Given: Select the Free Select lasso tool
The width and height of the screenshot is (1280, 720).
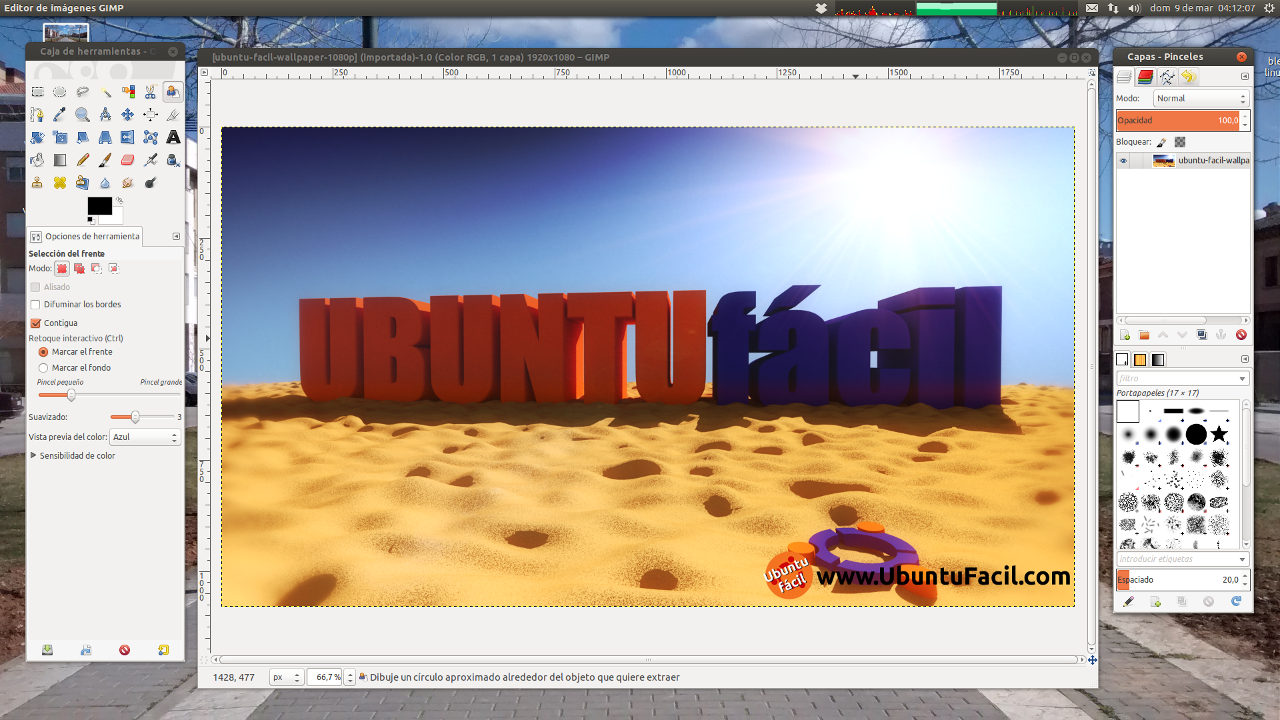Looking at the screenshot, I should pyautogui.click(x=82, y=92).
